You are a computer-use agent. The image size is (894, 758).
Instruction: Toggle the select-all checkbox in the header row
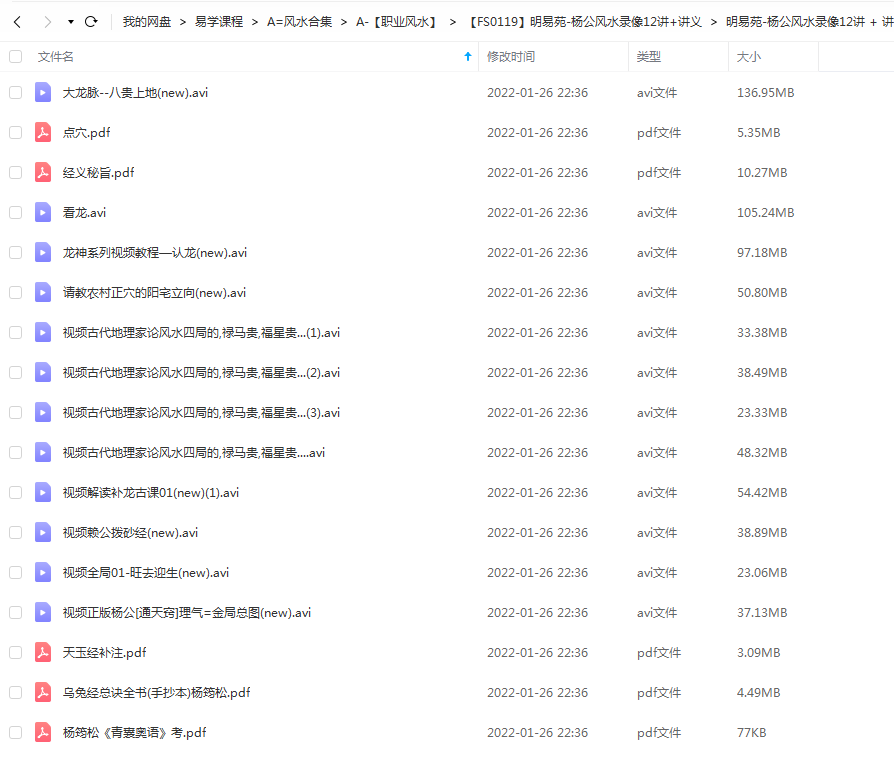15,56
